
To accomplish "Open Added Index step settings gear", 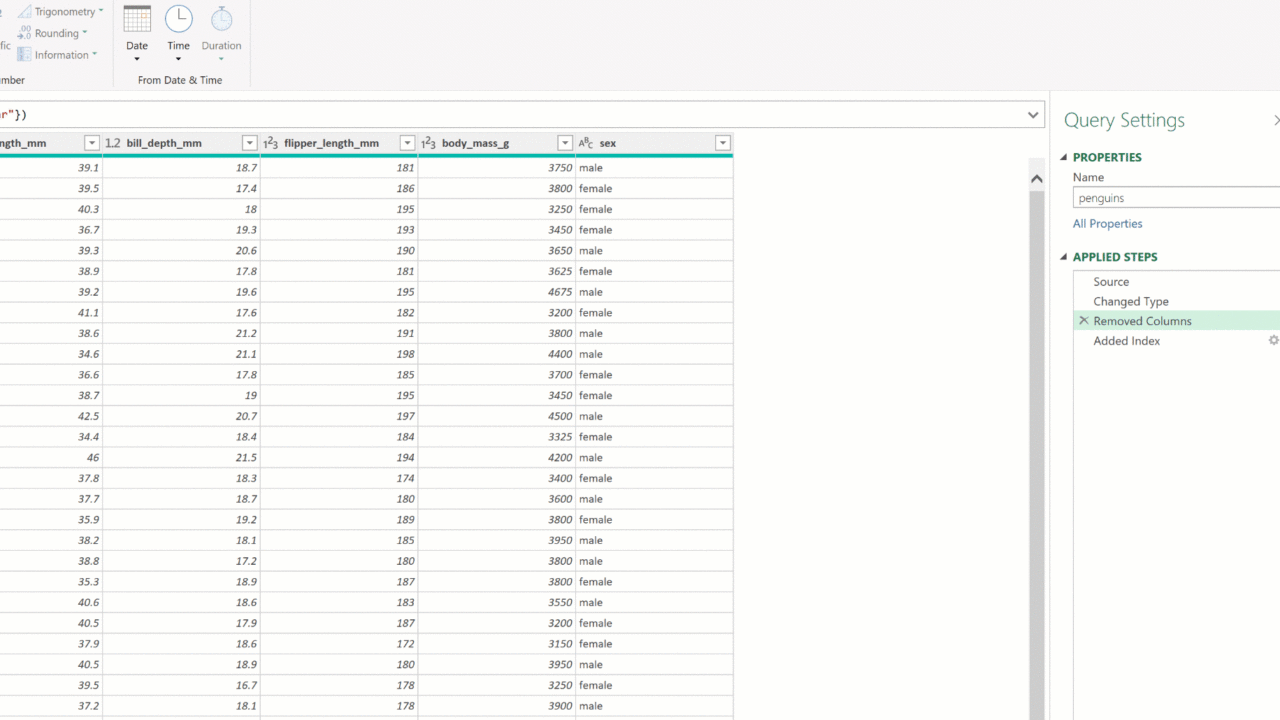I will (x=1273, y=341).
